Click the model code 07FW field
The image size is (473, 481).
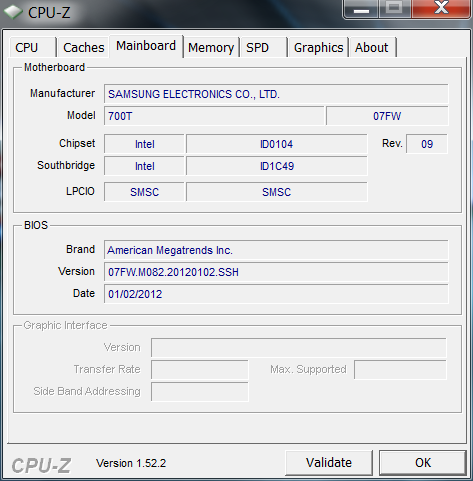point(387,116)
